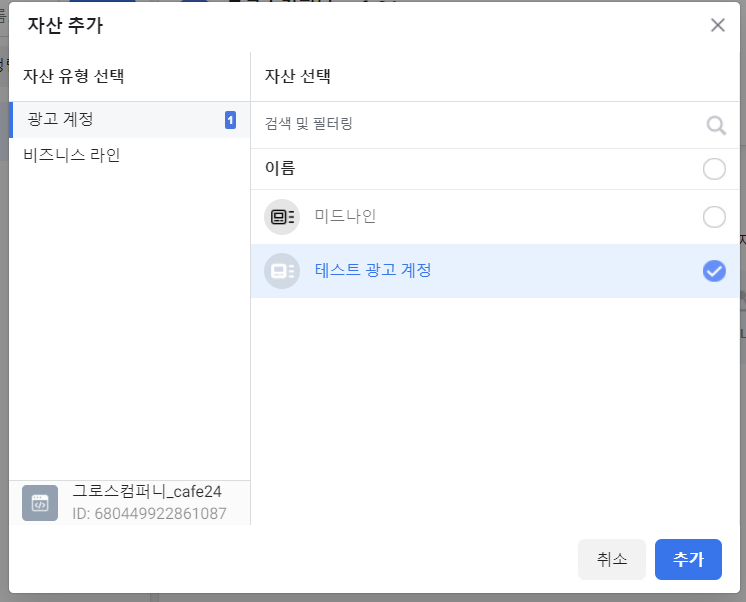The image size is (746, 602).
Task: Click the 그로스컴퍼니_cafe24 name
Action: pyautogui.click(x=147, y=491)
